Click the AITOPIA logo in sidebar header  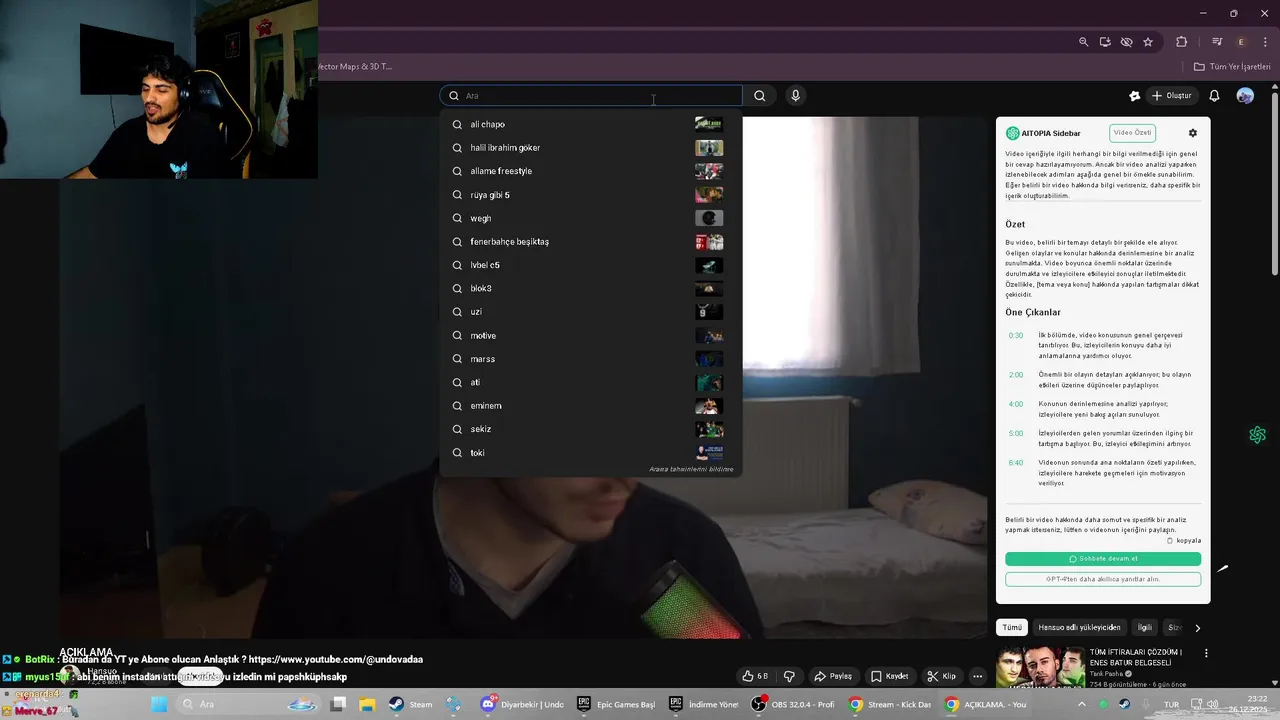1013,133
